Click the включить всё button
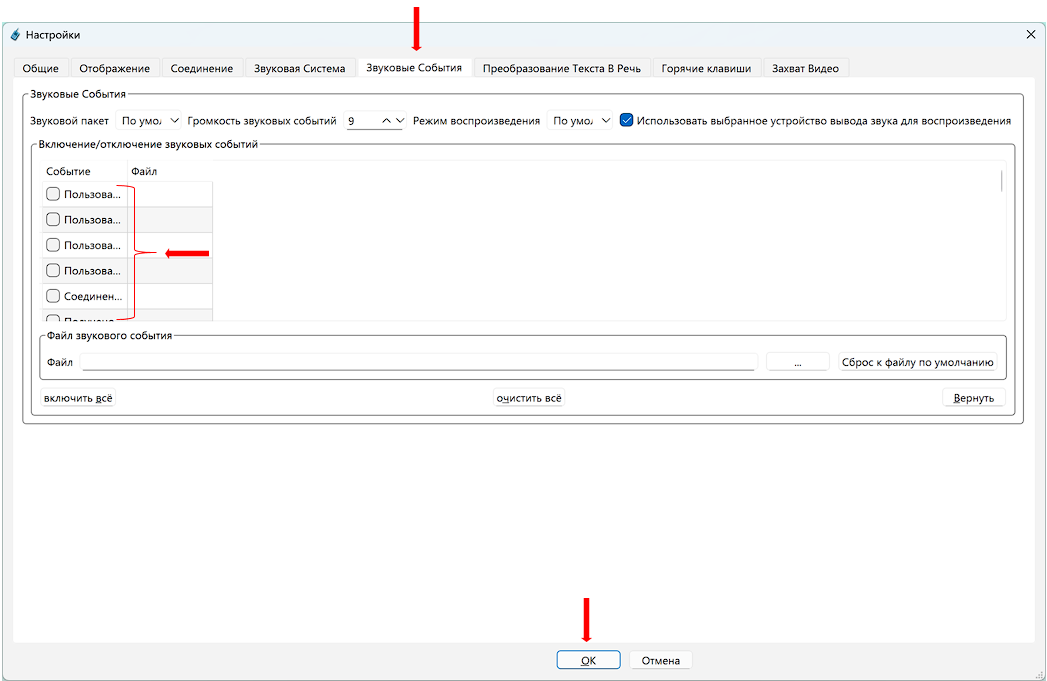Viewport: 1047px width, 681px height. 78,398
